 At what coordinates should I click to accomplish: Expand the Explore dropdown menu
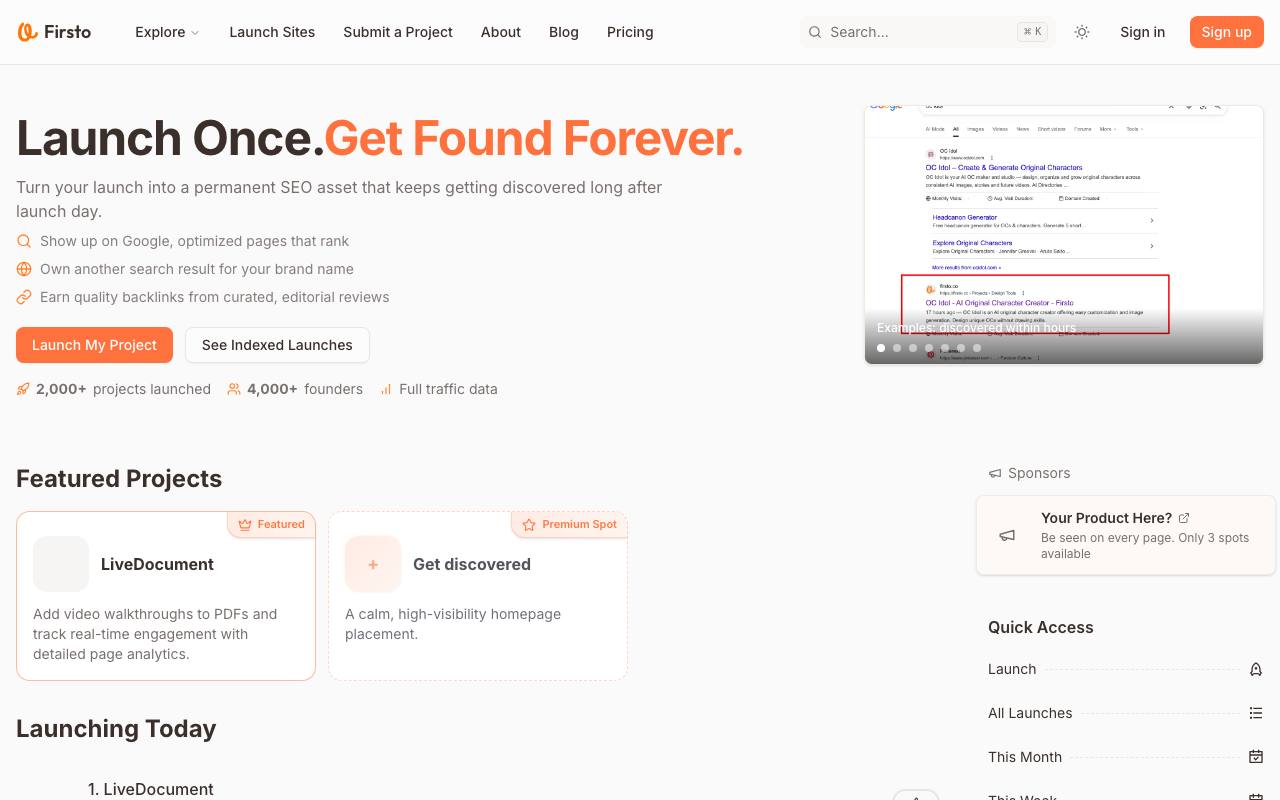pyautogui.click(x=167, y=32)
